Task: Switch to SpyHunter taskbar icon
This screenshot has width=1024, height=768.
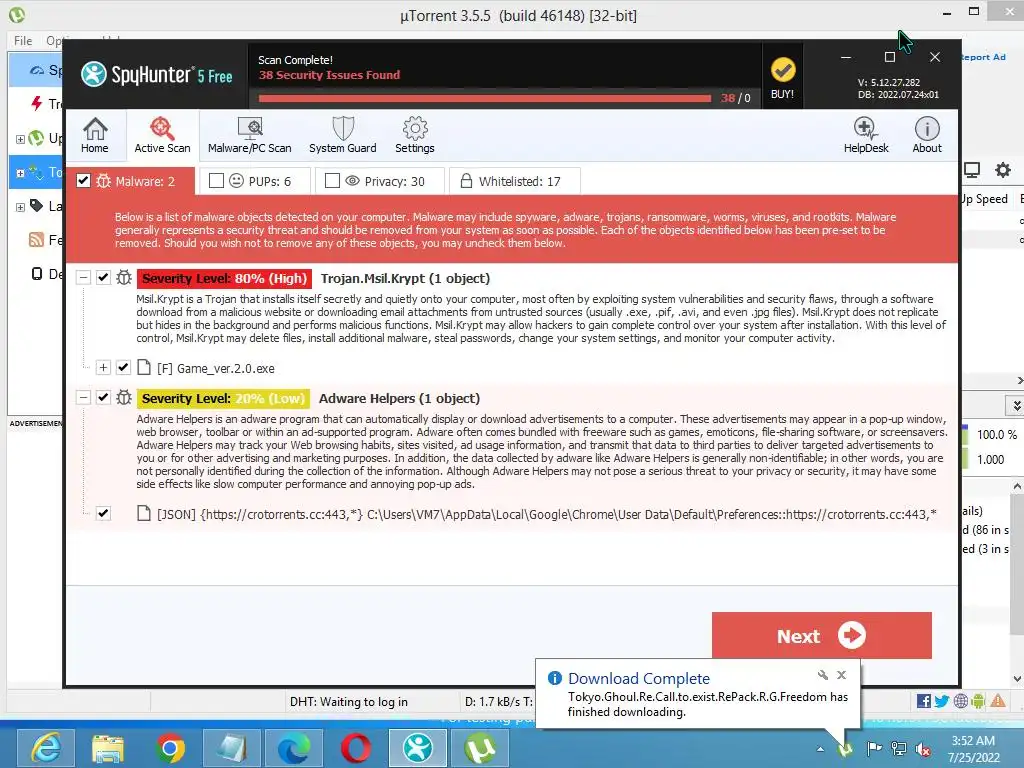Action: click(418, 748)
